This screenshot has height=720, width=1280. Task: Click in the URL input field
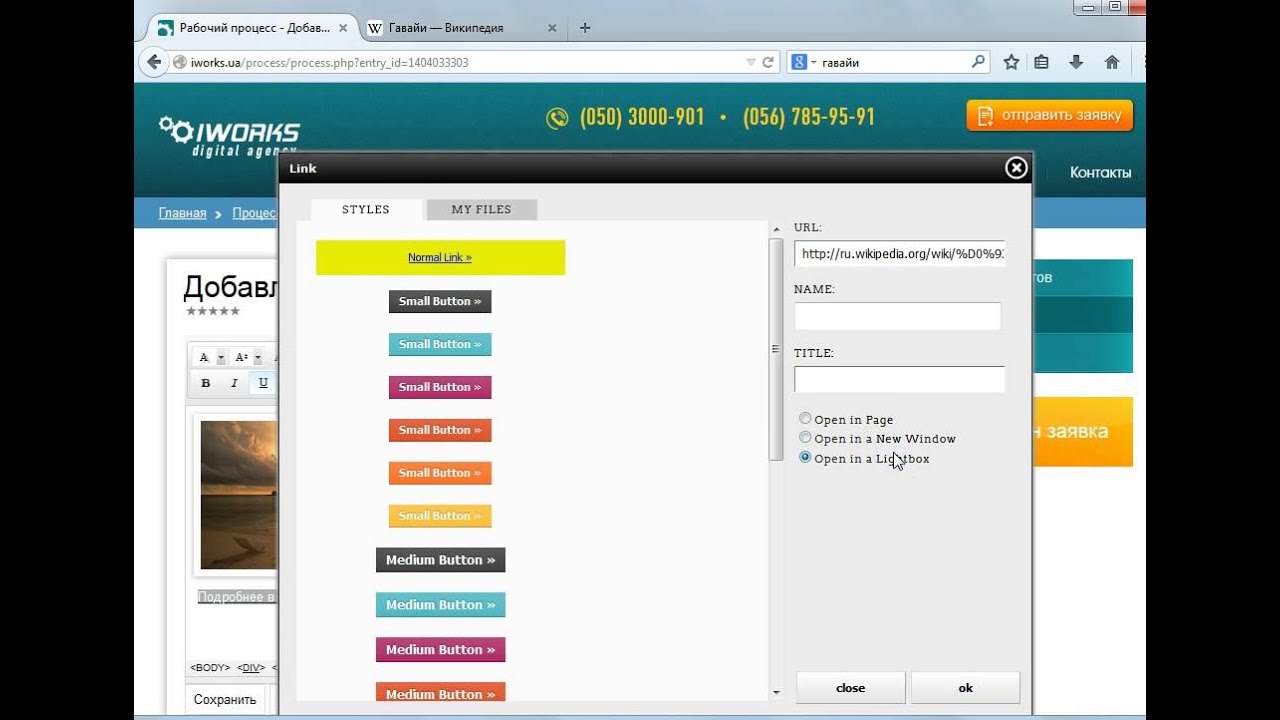(899, 253)
